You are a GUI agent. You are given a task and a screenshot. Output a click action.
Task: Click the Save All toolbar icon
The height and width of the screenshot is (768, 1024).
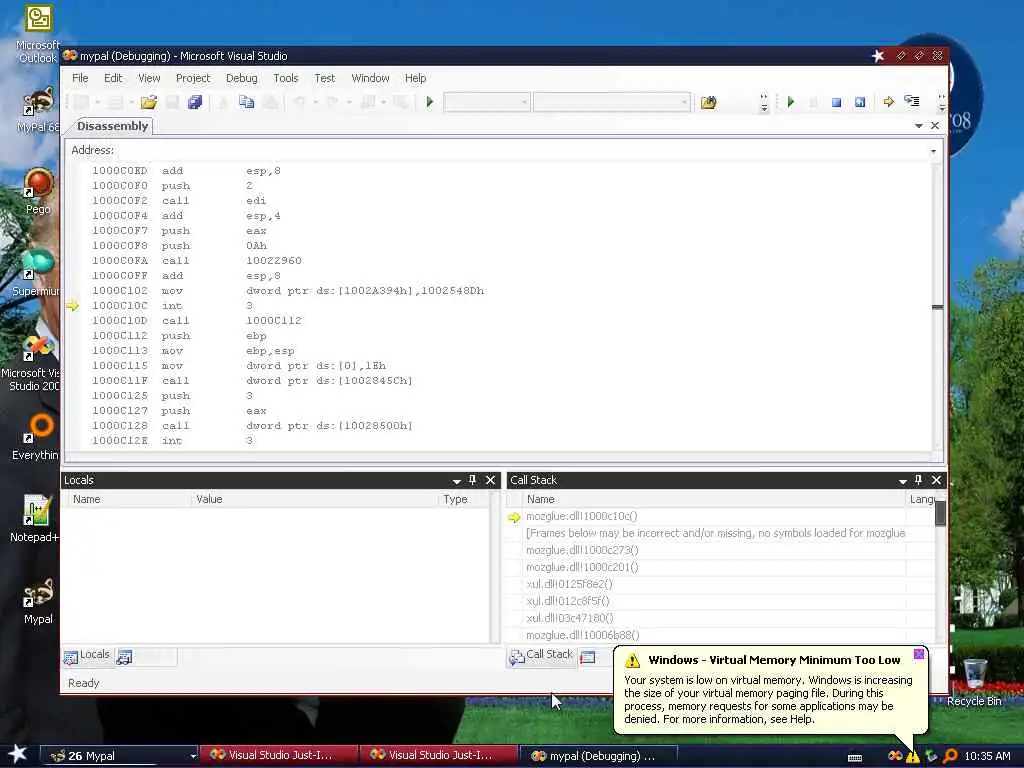point(195,102)
